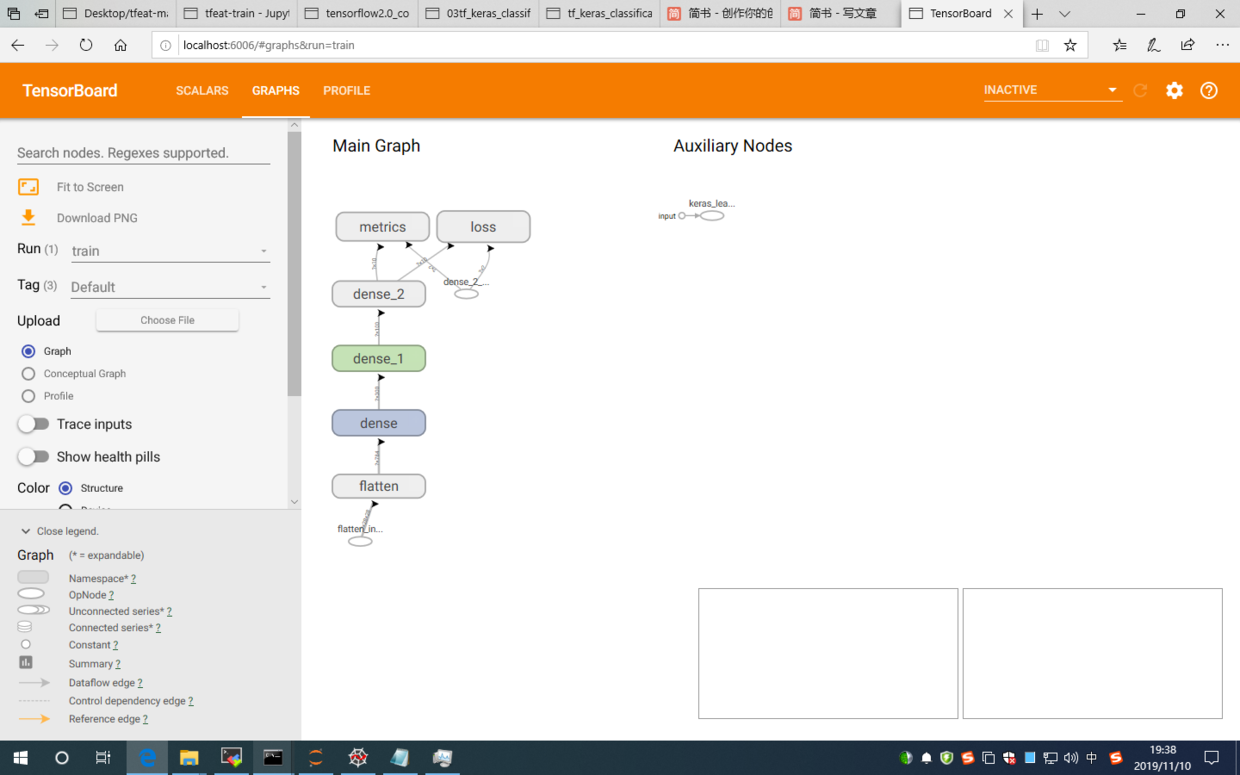Open the TensorBoard help icon
Image resolution: width=1240 pixels, height=775 pixels.
click(1209, 90)
